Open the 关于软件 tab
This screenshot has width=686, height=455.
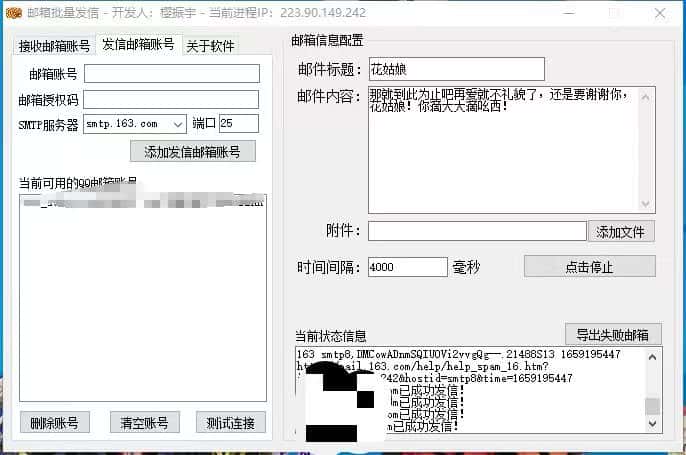point(209,47)
